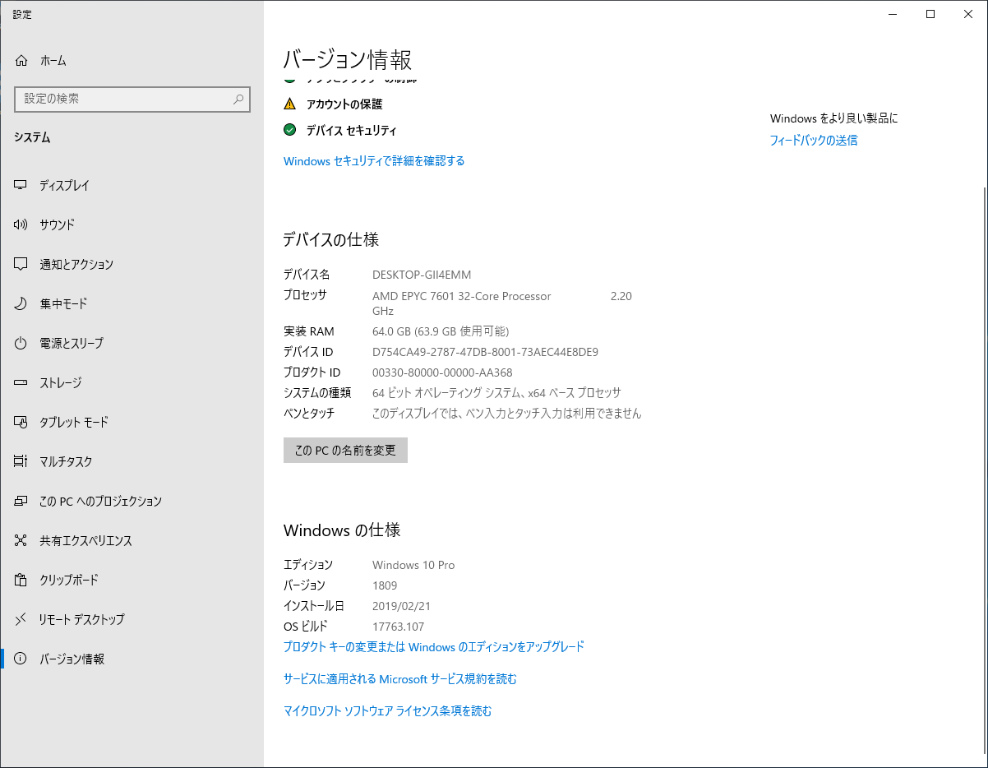Select product ID 00330-80000-00000-AA368
Viewport: 988px width, 768px height.
pyautogui.click(x=442, y=373)
